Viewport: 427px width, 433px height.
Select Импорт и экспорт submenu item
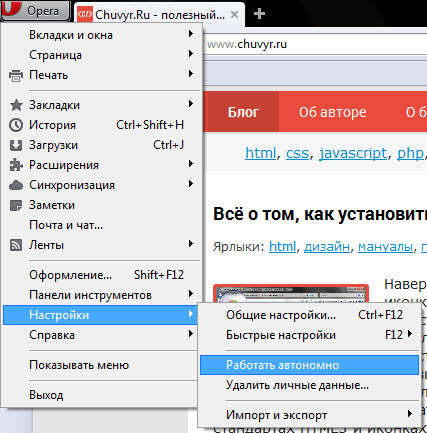[x=309, y=415]
